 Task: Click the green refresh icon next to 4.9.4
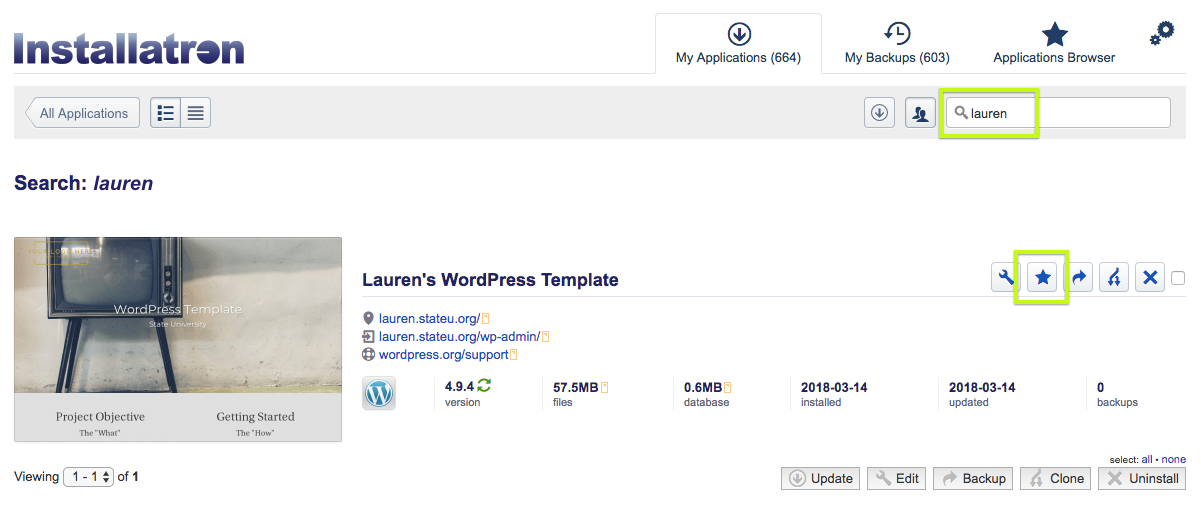(x=485, y=386)
